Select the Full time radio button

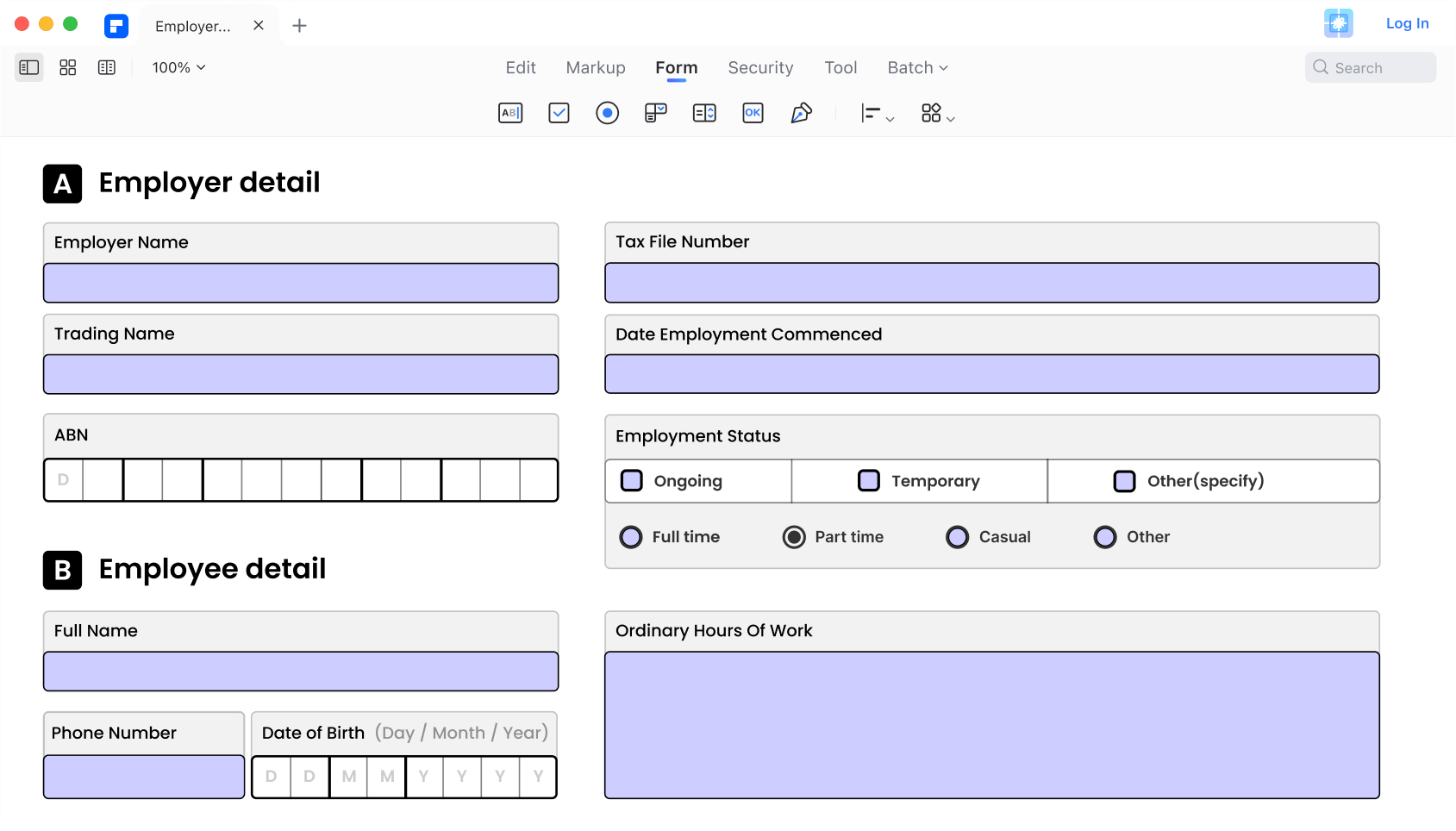tap(631, 537)
